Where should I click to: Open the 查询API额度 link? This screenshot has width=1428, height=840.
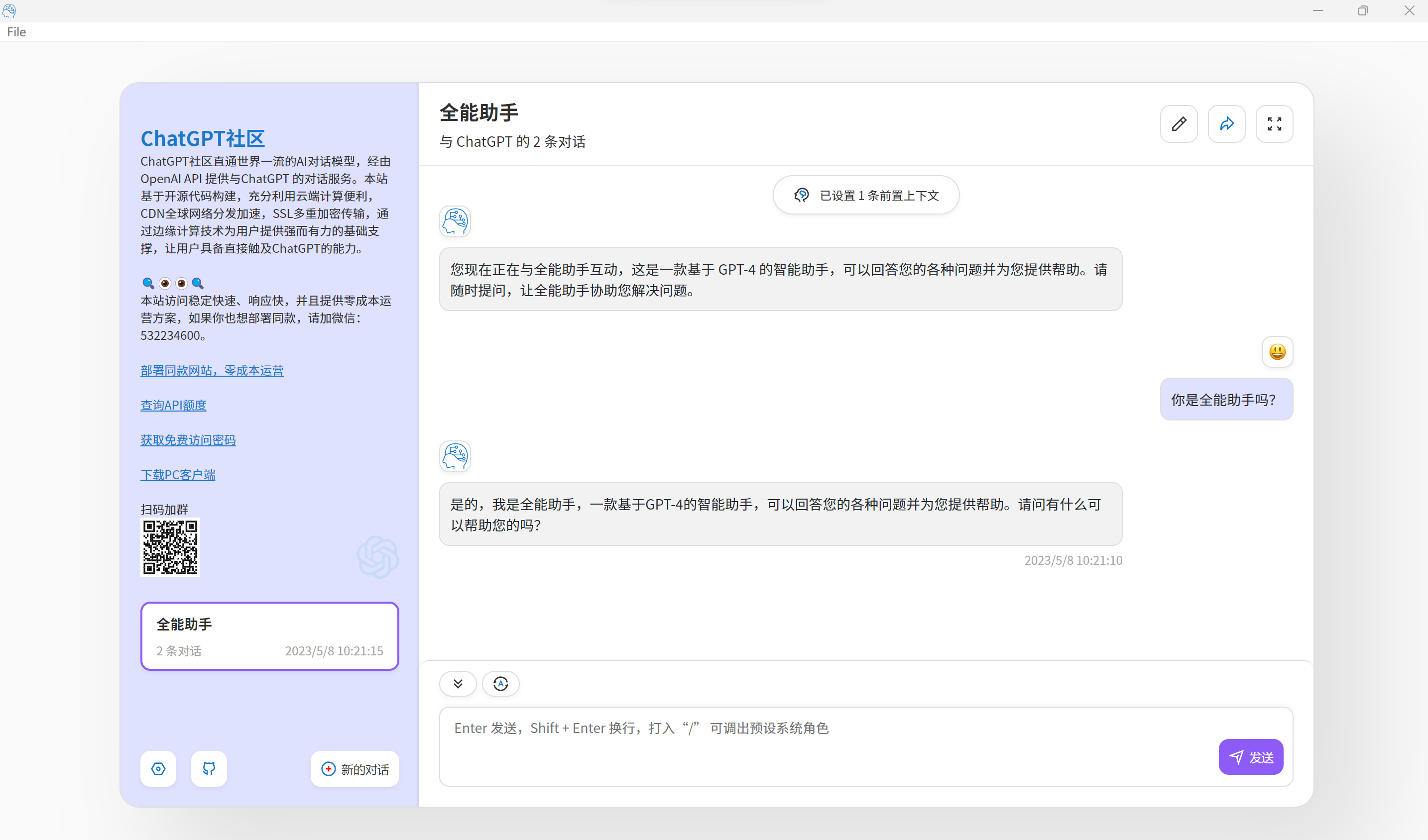tap(173, 405)
